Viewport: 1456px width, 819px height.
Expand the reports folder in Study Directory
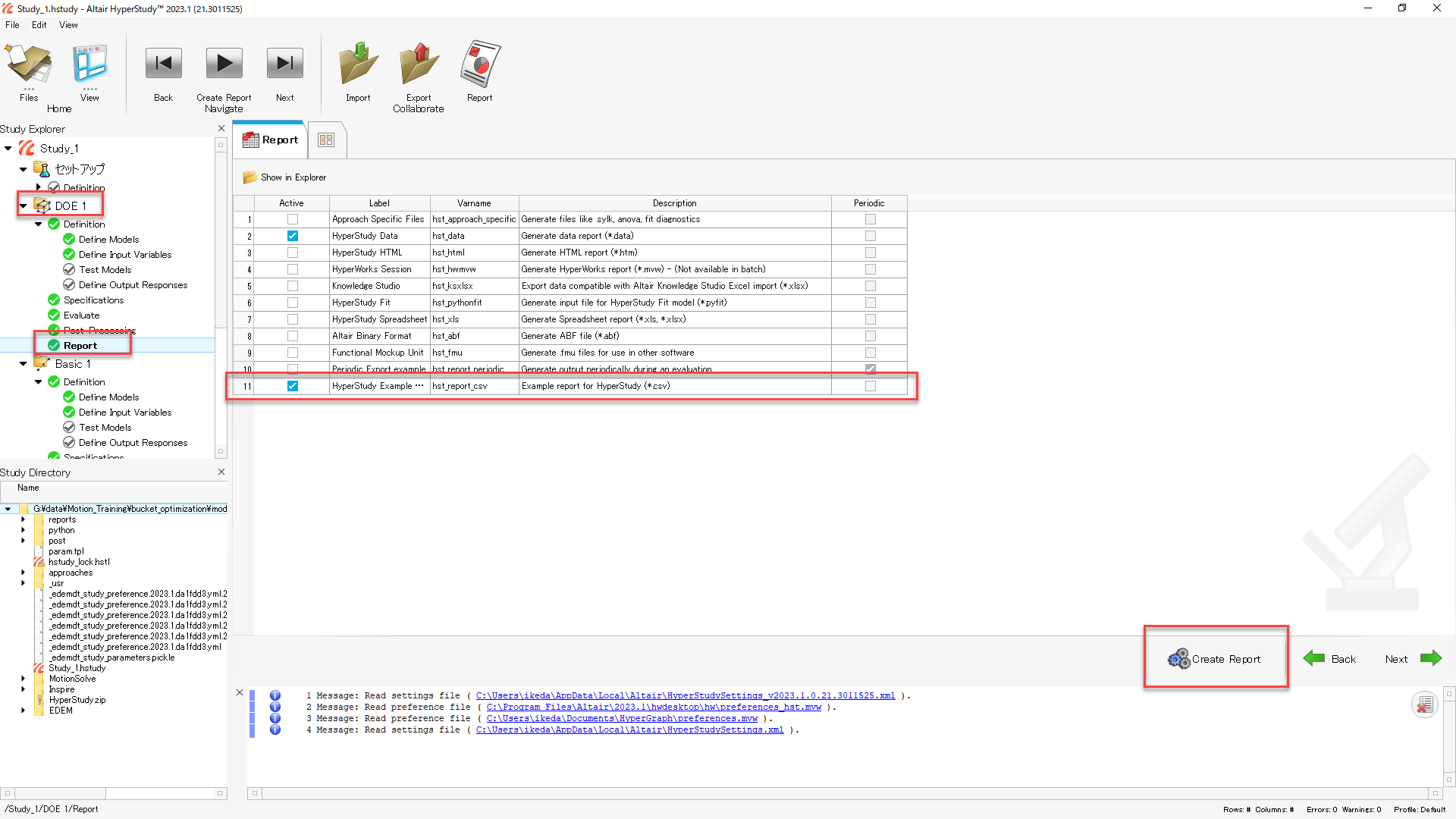click(x=24, y=520)
